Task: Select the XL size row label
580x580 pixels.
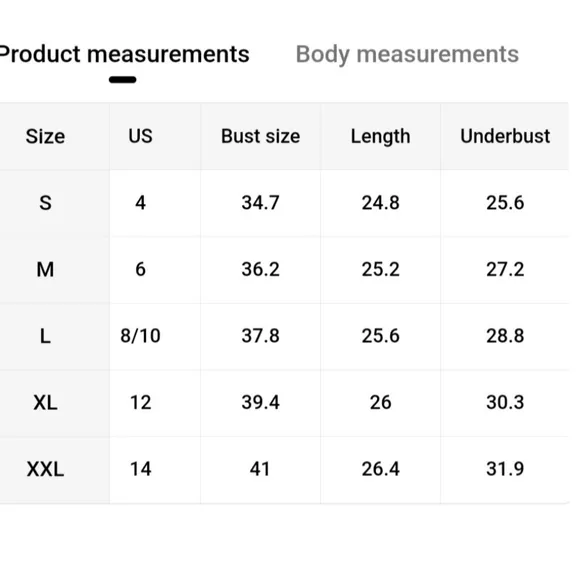Action: coord(45,402)
